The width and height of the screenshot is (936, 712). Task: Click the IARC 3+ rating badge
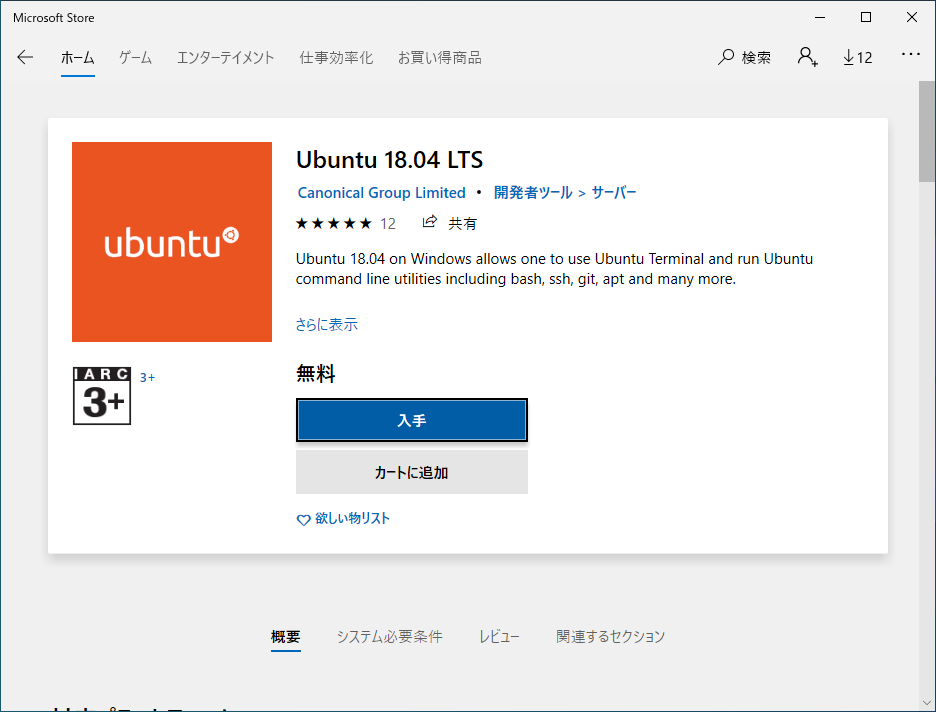click(x=102, y=396)
